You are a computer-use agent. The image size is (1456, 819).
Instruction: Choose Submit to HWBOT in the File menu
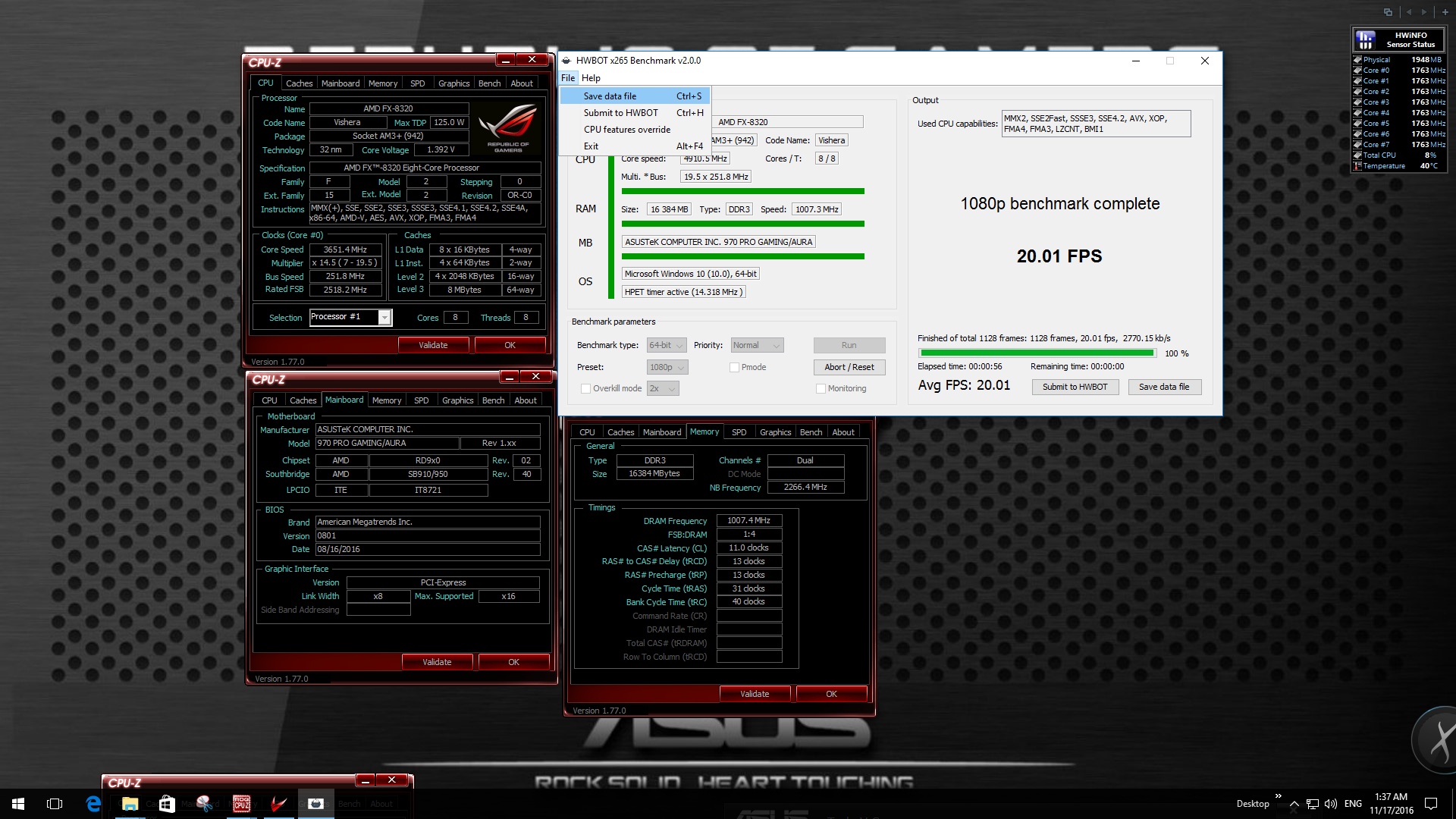coord(635,113)
